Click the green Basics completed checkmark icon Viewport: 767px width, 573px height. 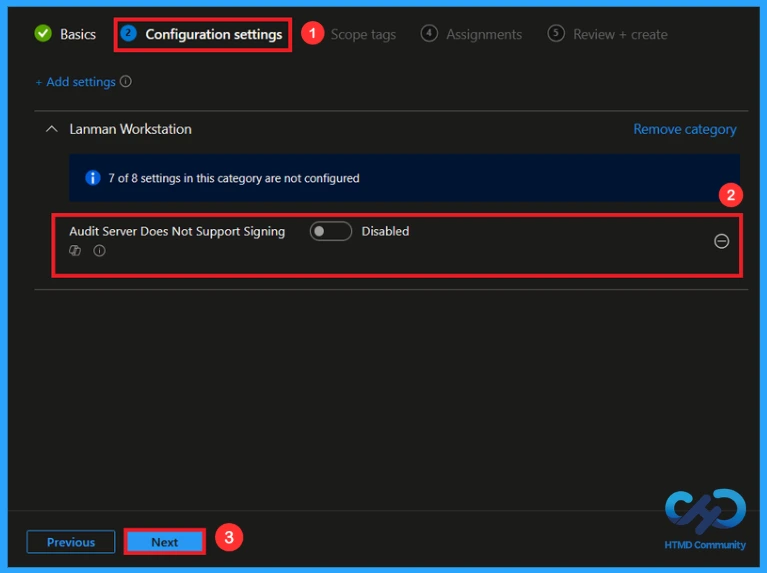pos(43,33)
